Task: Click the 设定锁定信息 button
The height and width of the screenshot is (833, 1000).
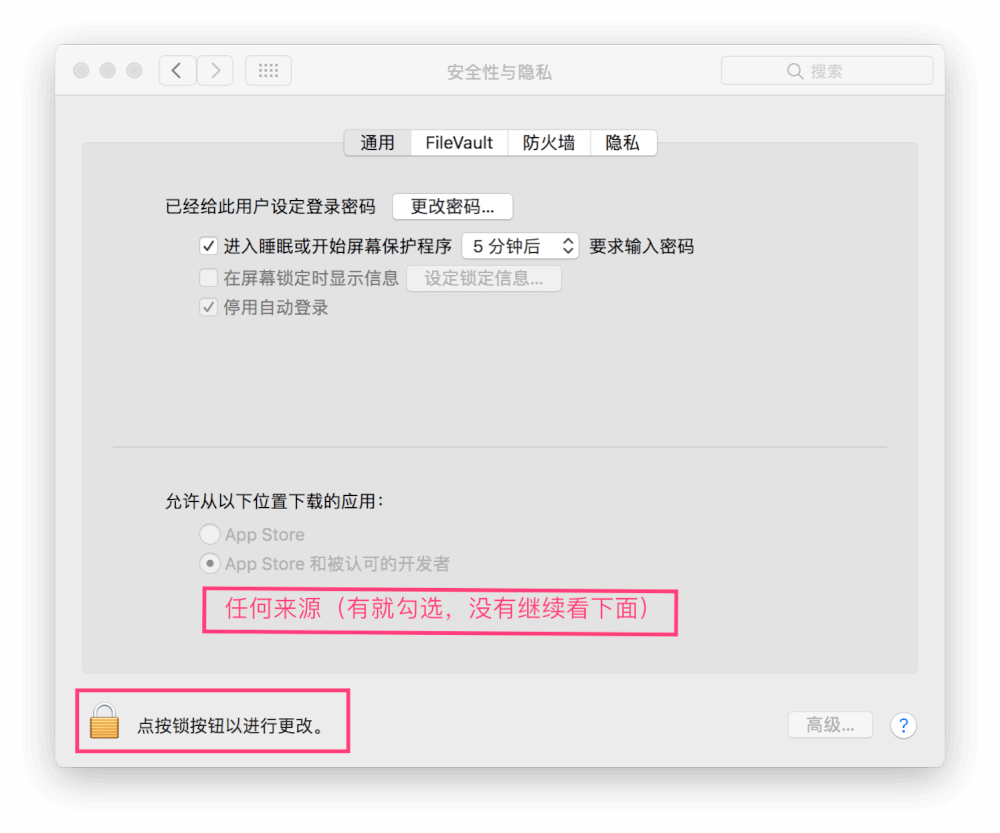Action: (484, 277)
